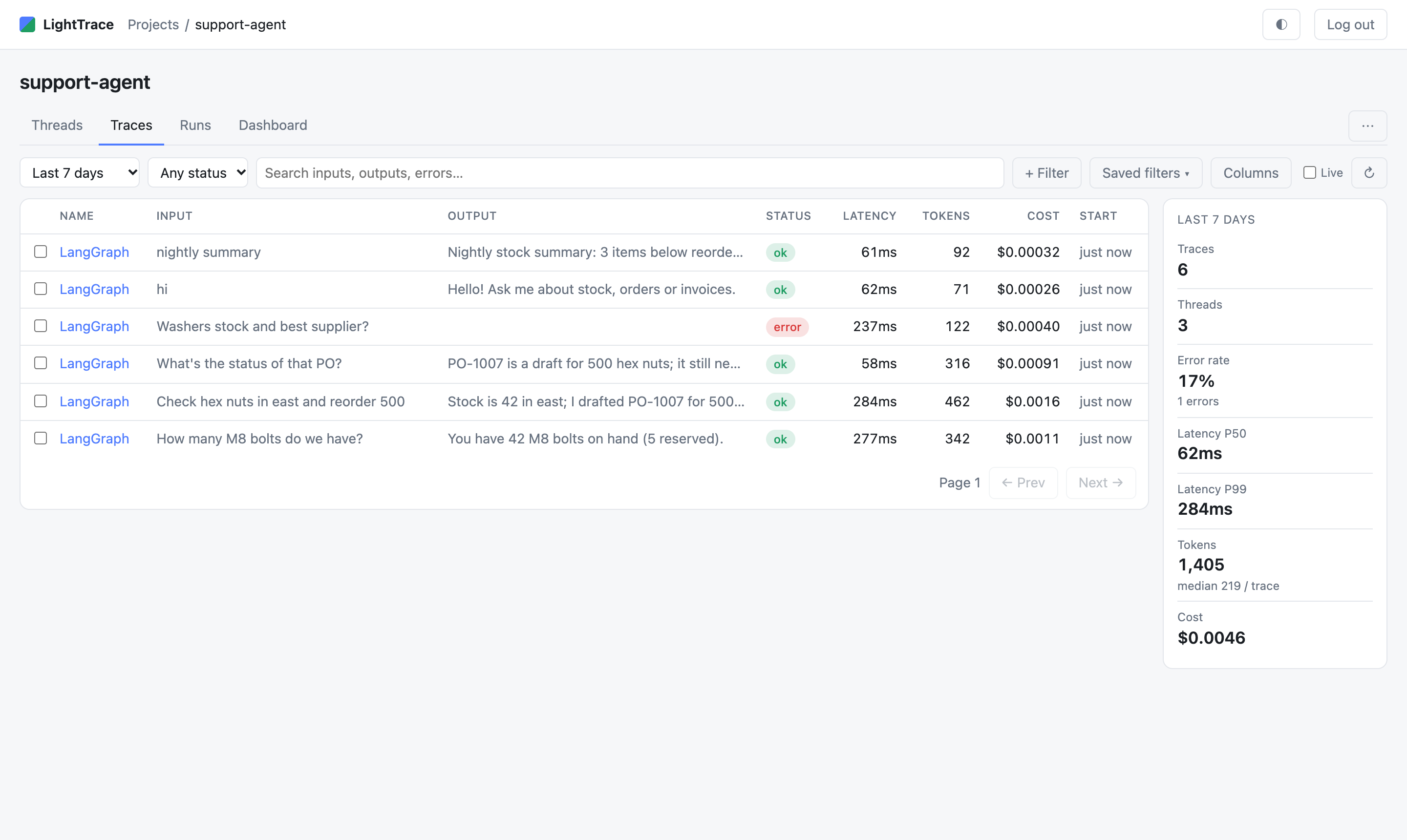Open the more options ellipsis menu
The height and width of the screenshot is (840, 1407).
click(x=1367, y=126)
